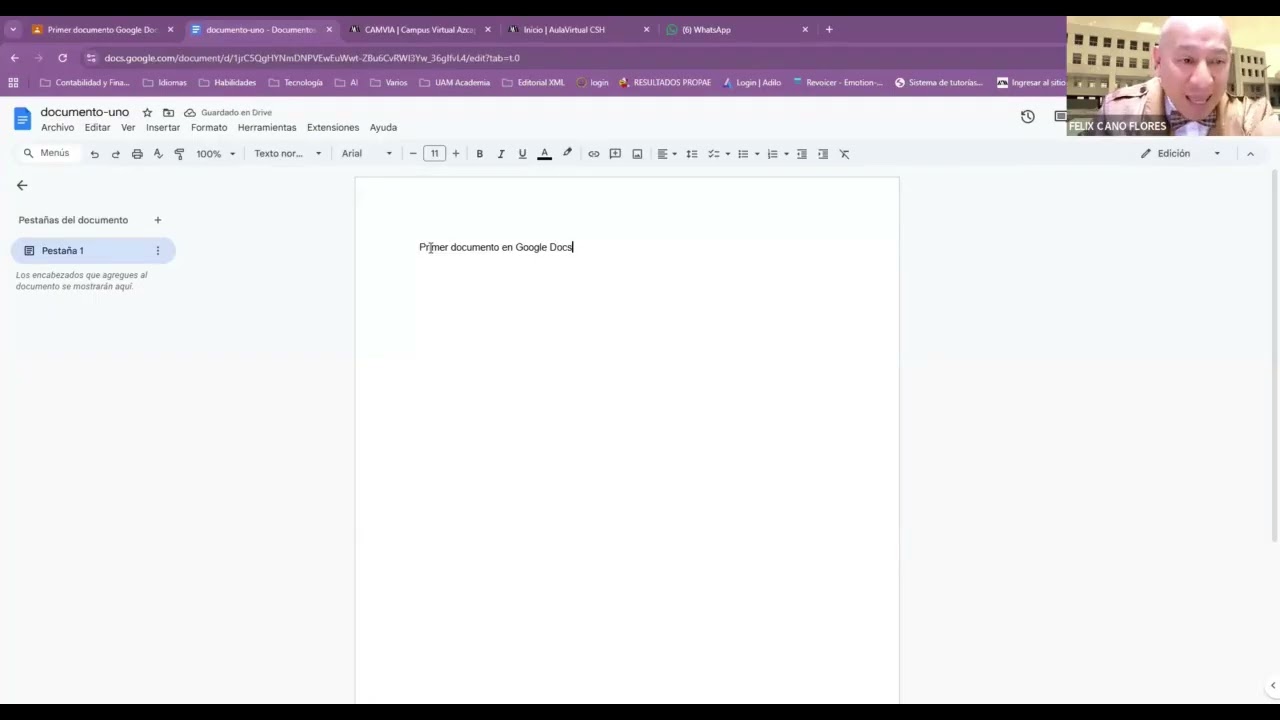Click the Redo arrow in toolbar
Screen dimensions: 1280x720
coord(115,154)
